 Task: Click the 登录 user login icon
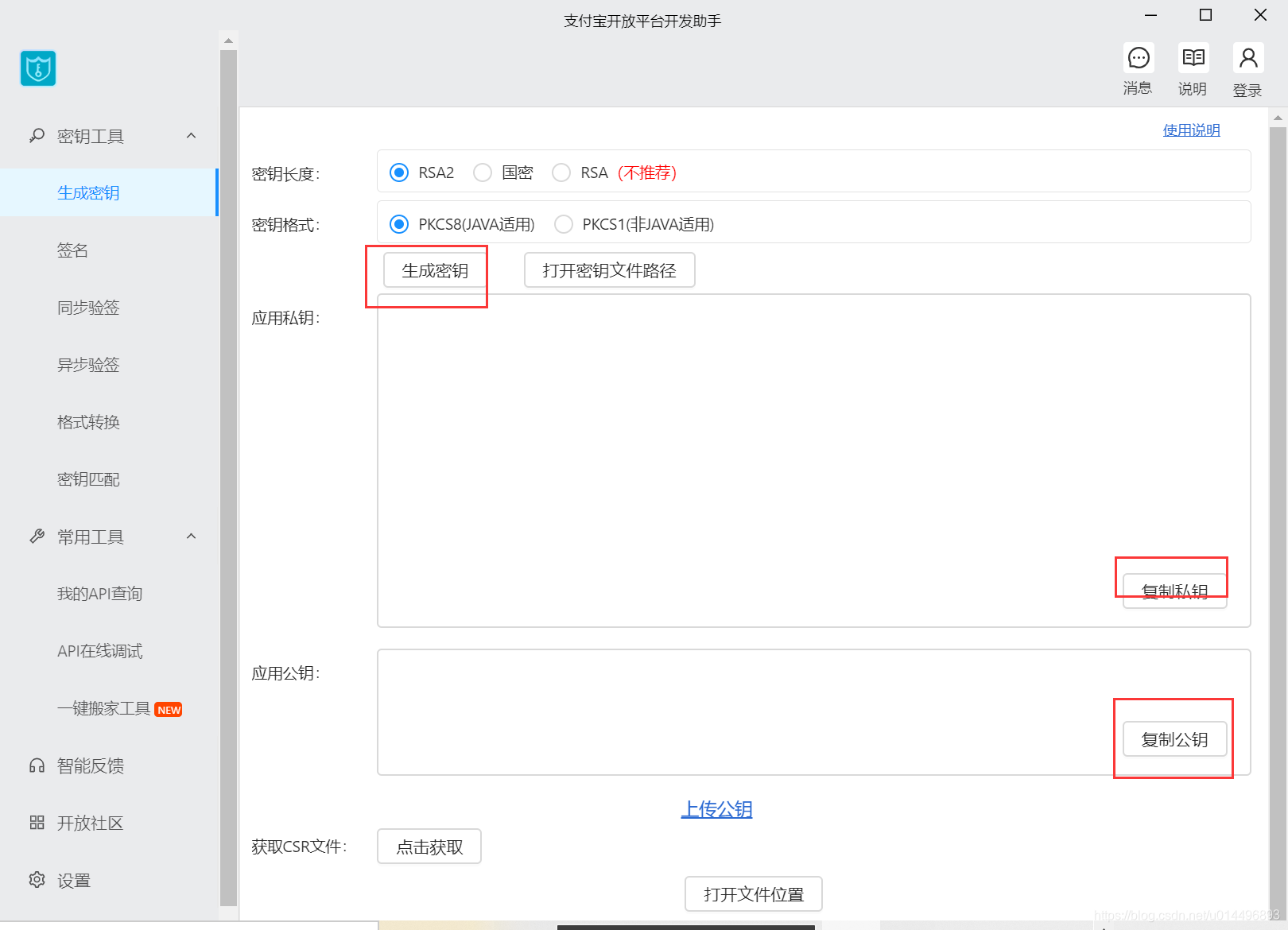pos(1248,58)
